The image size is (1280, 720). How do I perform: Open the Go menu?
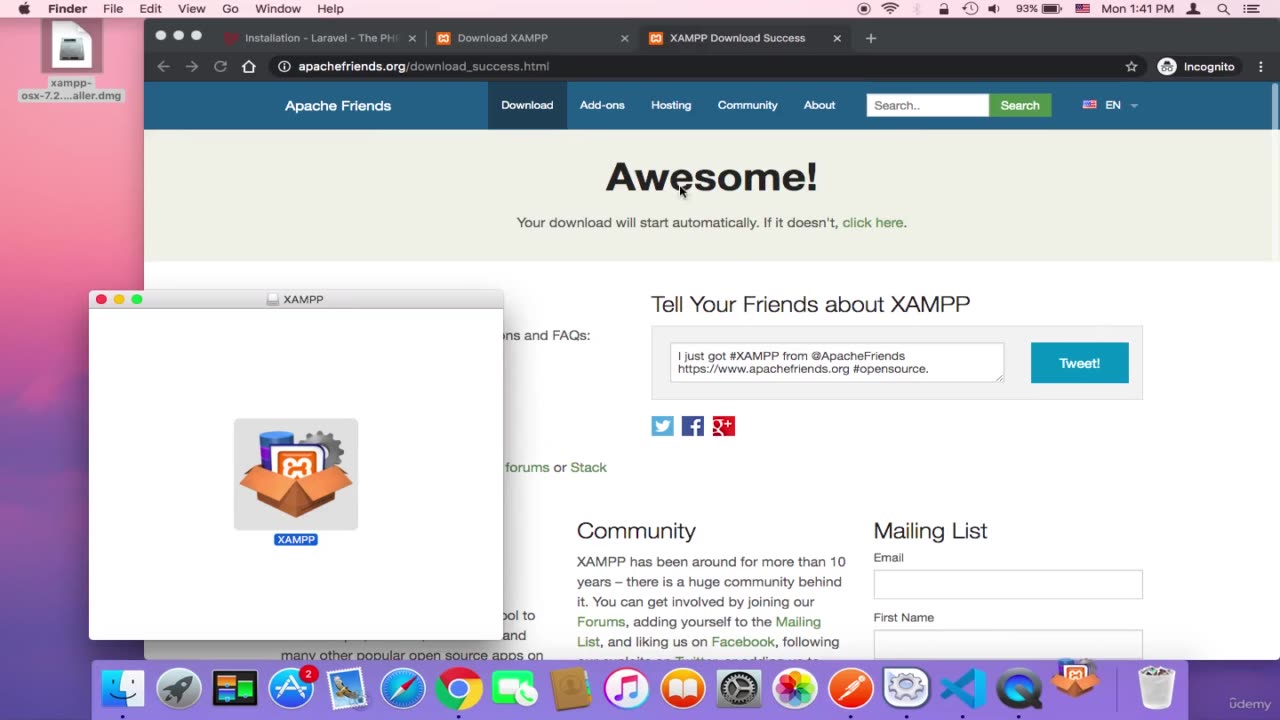tap(230, 9)
